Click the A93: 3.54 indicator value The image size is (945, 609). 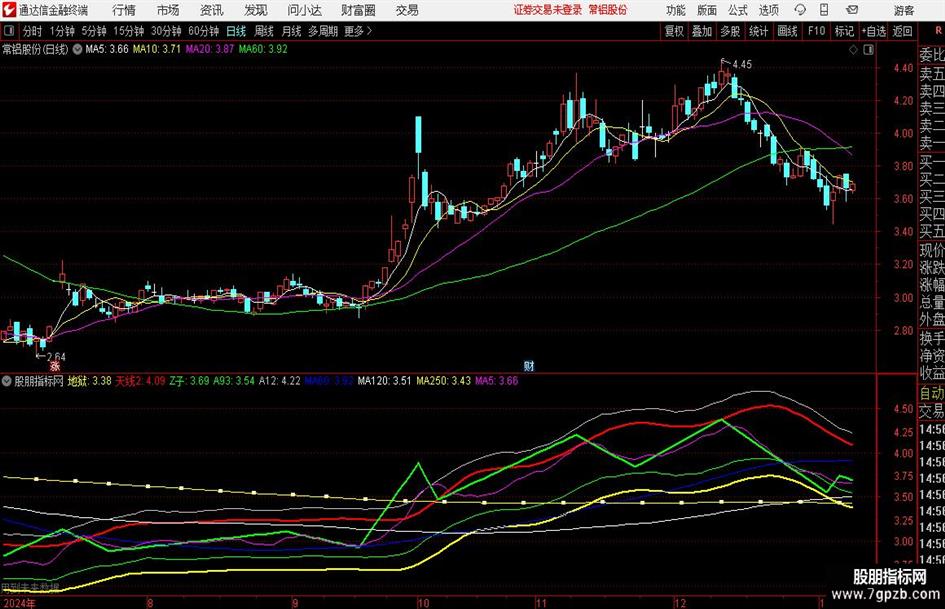234,381
